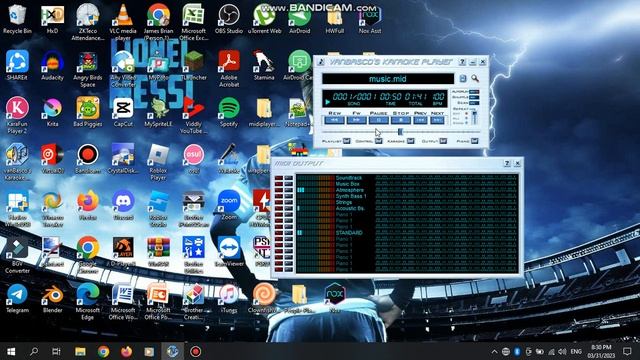The height and width of the screenshot is (360, 640).
Task: Mute the Soundtrack channel red button
Action: 279,178
